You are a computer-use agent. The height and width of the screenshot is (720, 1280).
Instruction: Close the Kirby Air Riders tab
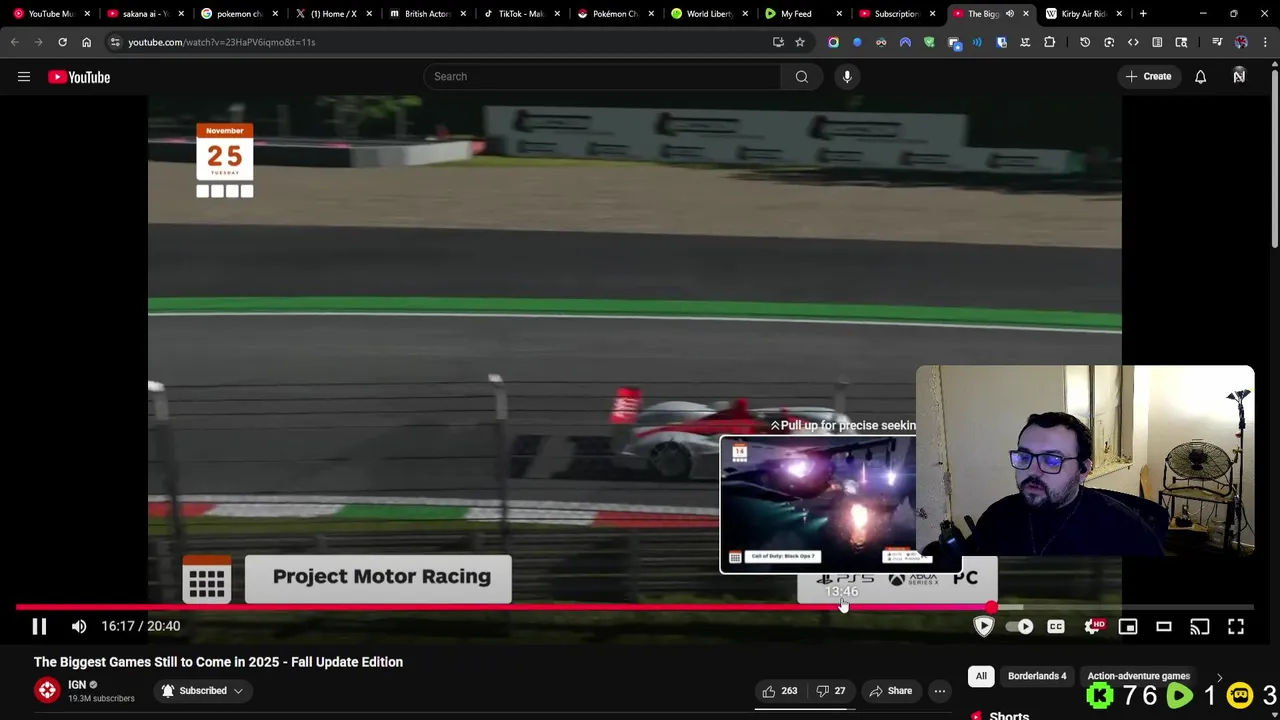click(1119, 14)
